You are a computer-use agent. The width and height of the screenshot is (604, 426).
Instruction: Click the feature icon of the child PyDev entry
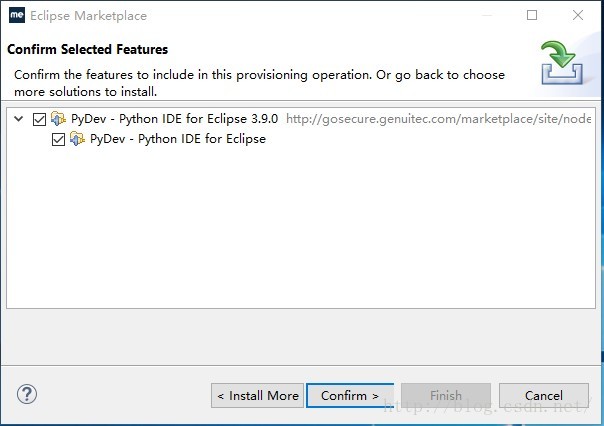tap(77, 138)
